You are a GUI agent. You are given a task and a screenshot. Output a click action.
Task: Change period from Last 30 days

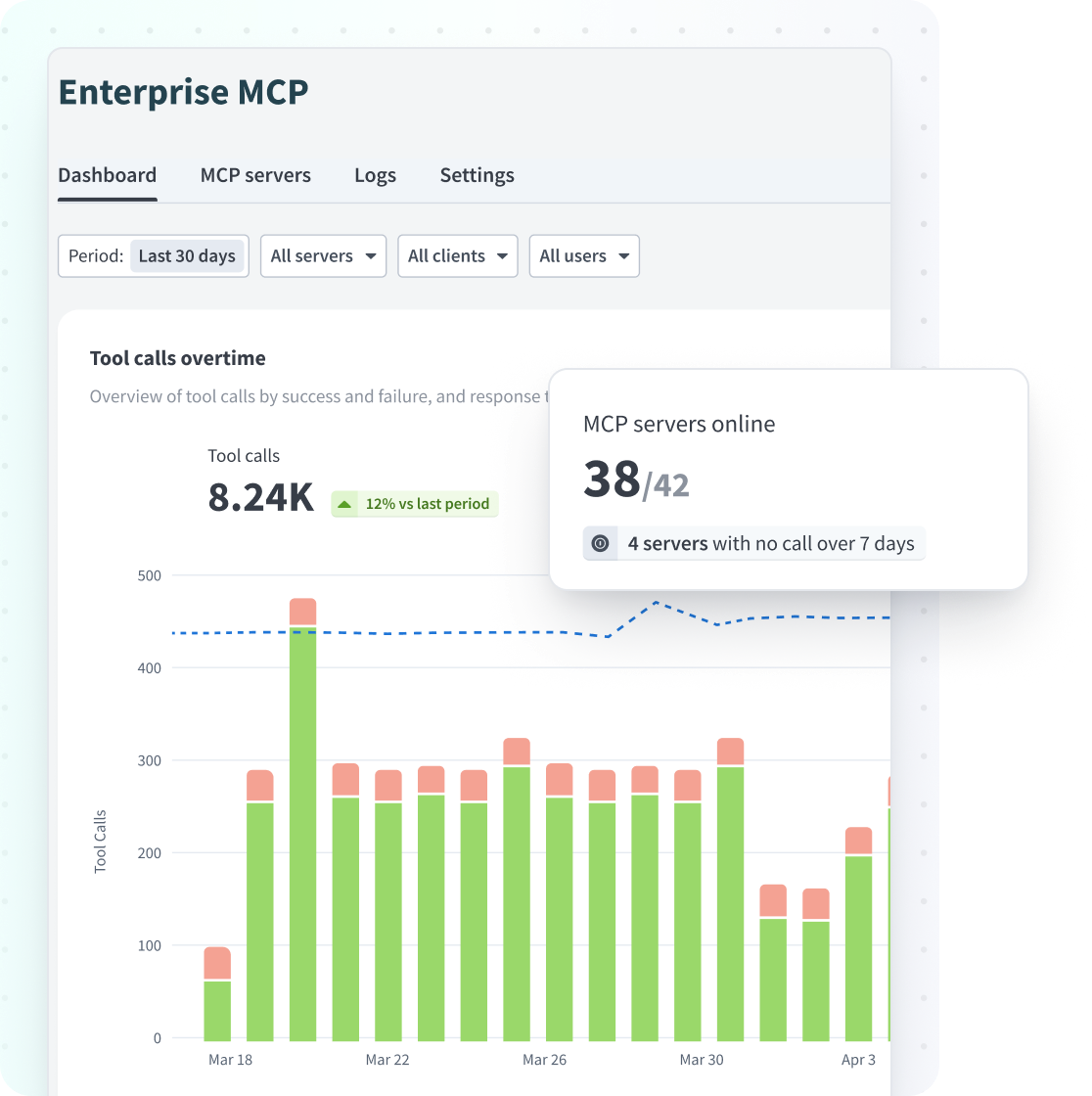pos(187,255)
